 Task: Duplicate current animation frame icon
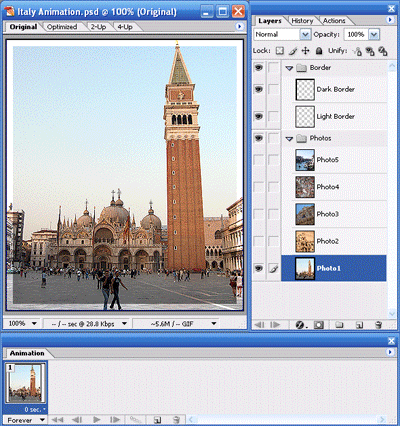point(157,420)
